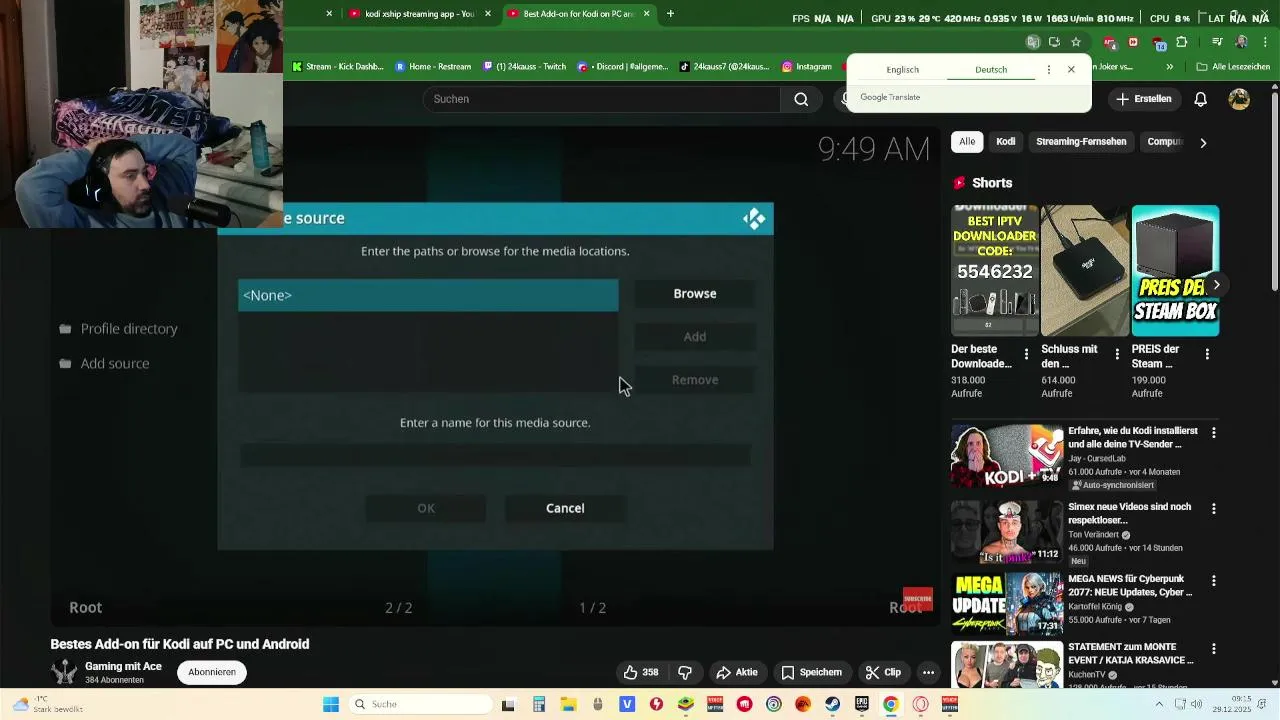Open the Kodi TV-Sender video thumbnail
Image resolution: width=1280 pixels, height=720 pixels.
(1007, 456)
